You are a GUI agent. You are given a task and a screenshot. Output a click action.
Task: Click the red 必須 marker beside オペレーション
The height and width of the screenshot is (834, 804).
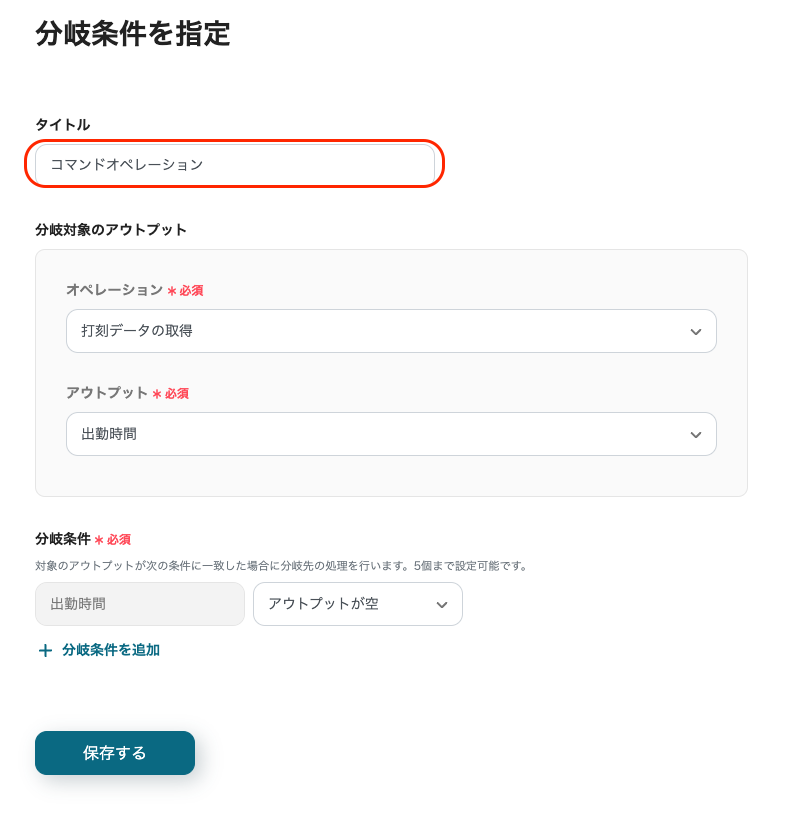coord(190,290)
